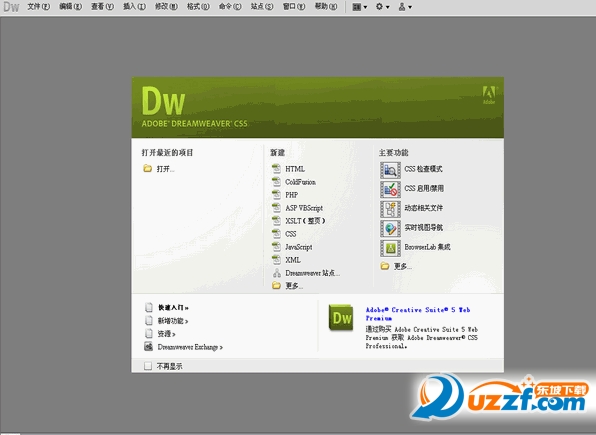Click the PHP document icon

276,194
